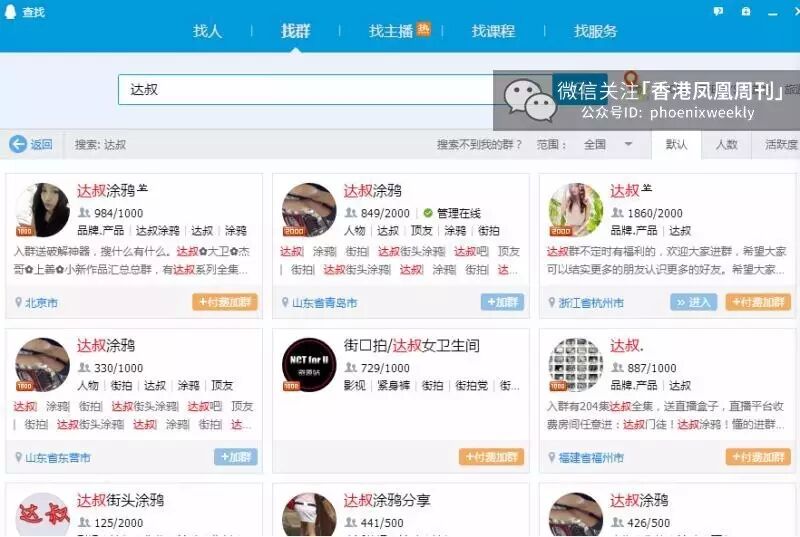
Task: Open NCT for U group avatar
Action: [x=309, y=364]
